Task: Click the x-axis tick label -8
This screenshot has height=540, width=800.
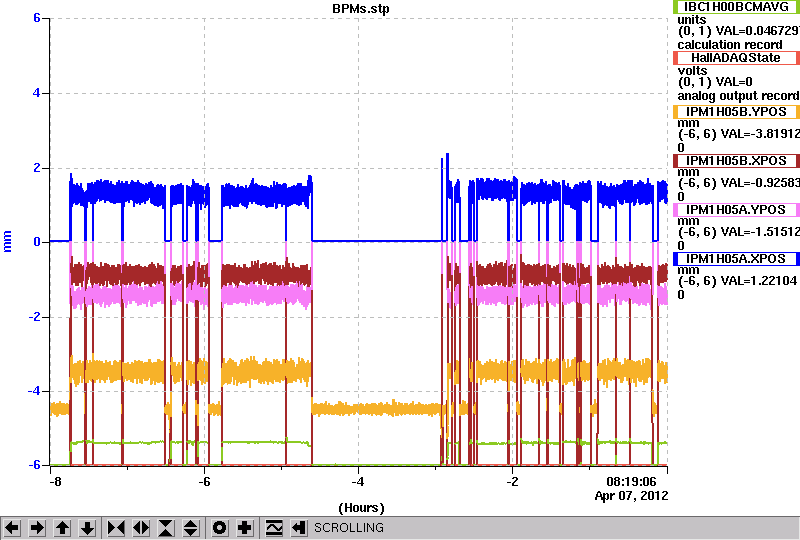Action: [55, 482]
